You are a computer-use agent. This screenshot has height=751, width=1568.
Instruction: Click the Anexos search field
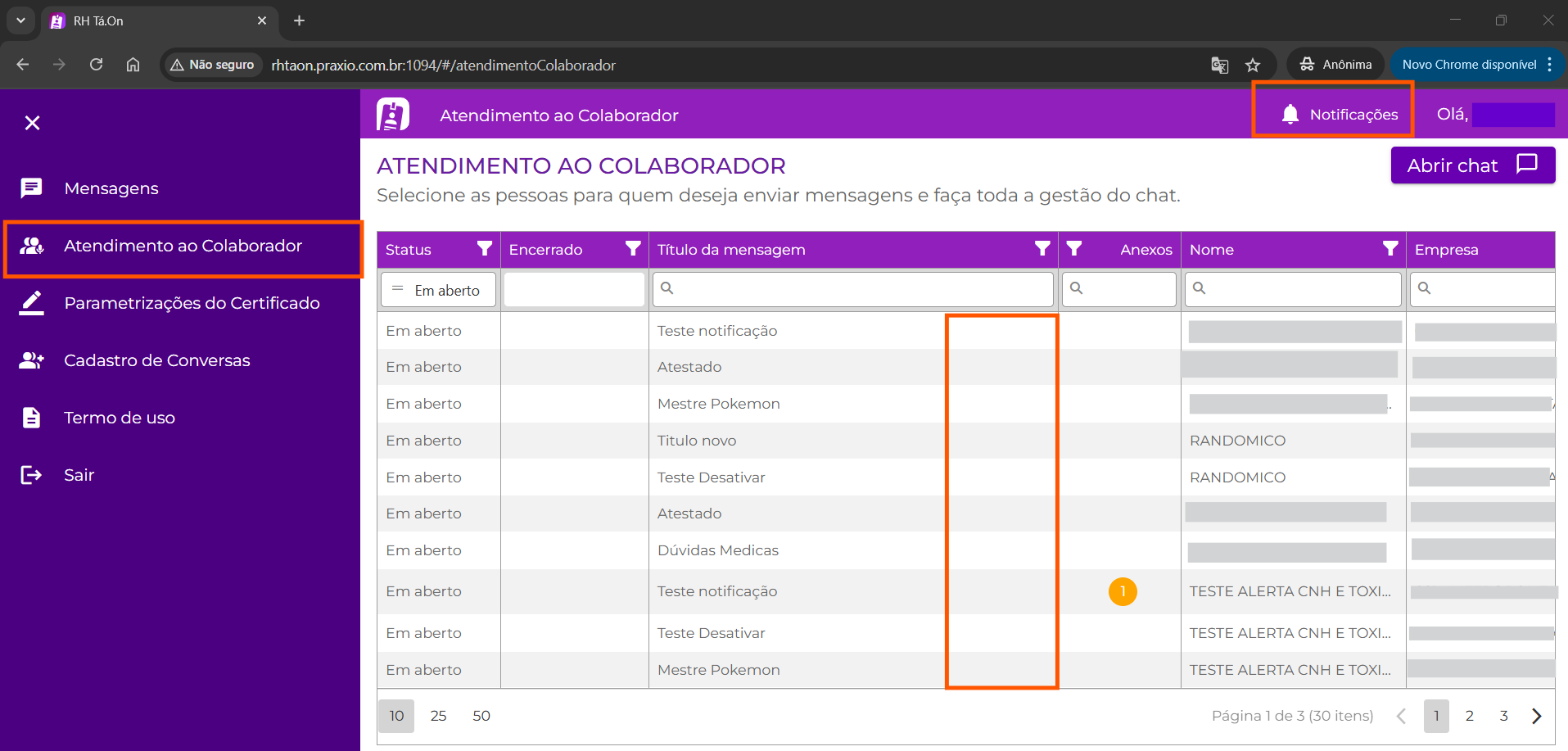pyautogui.click(x=1119, y=289)
